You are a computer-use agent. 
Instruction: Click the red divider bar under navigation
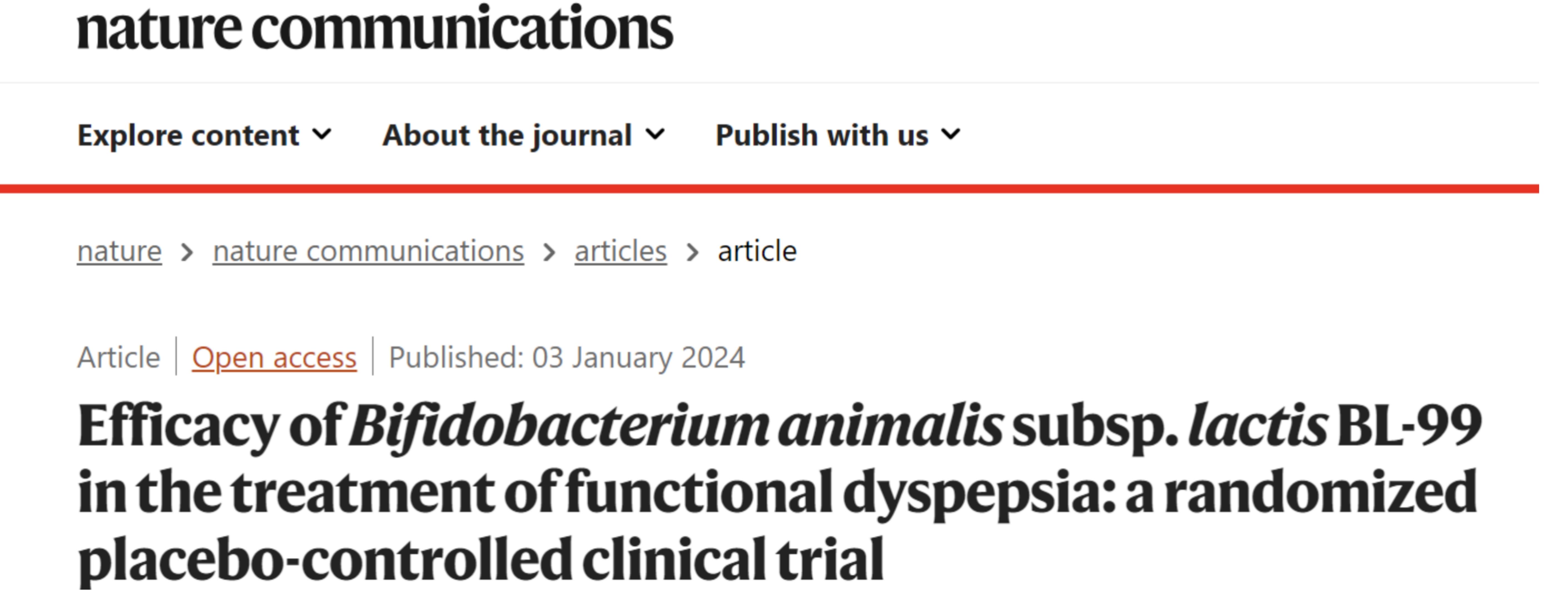tap(769, 189)
